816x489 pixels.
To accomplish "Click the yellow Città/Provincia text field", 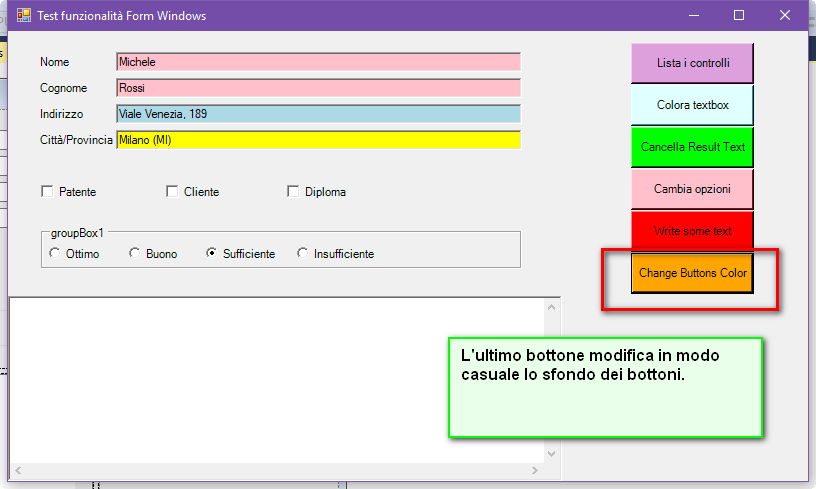I will point(318,140).
